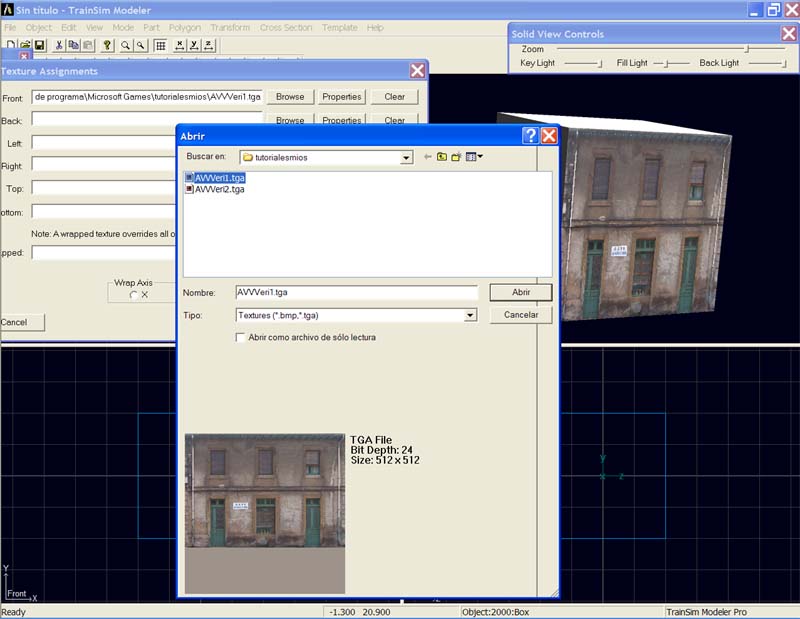Click the Cut scissors icon in the toolbar
The width and height of the screenshot is (800, 619).
coord(59,45)
